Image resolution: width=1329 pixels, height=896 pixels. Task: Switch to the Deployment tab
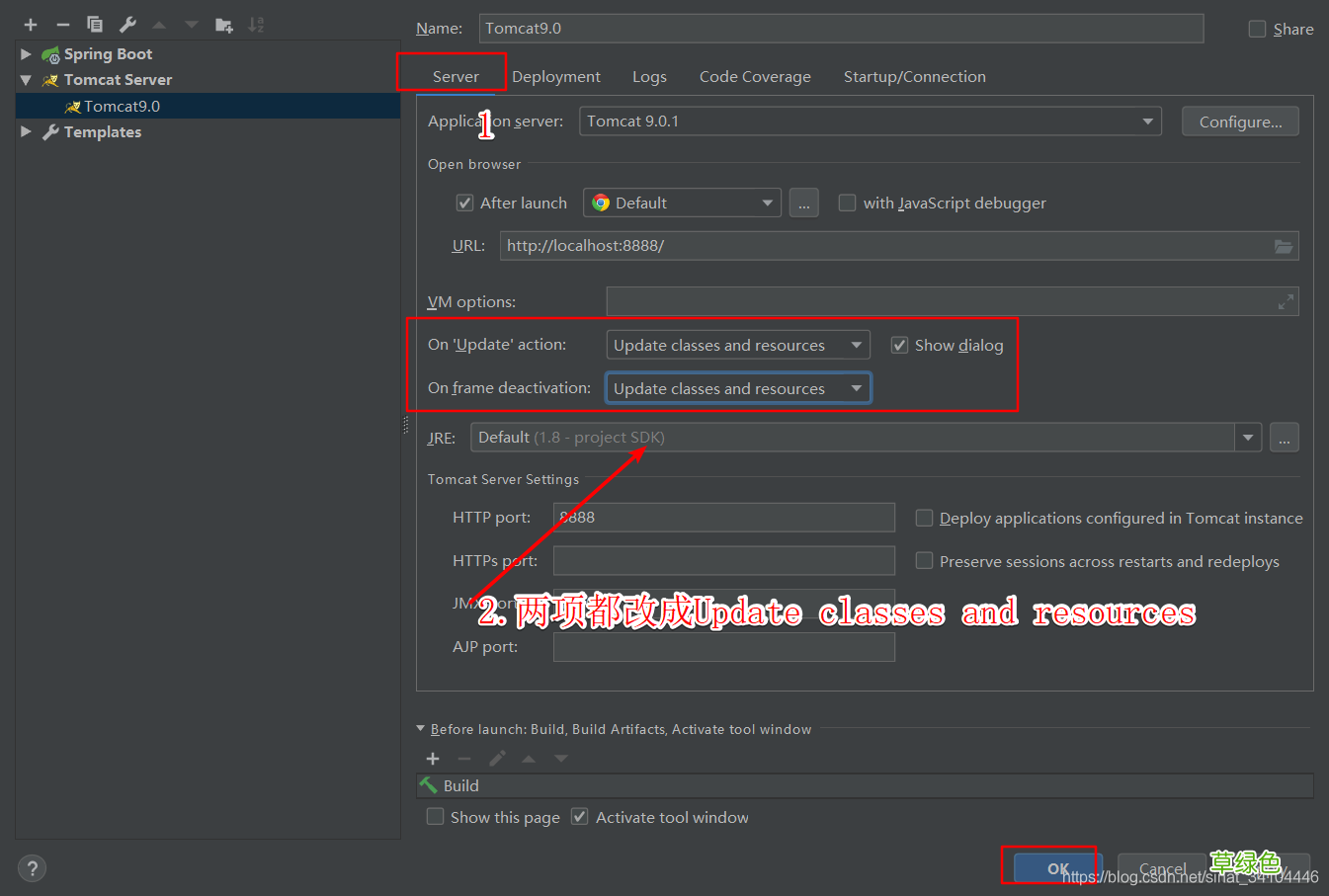pos(556,76)
